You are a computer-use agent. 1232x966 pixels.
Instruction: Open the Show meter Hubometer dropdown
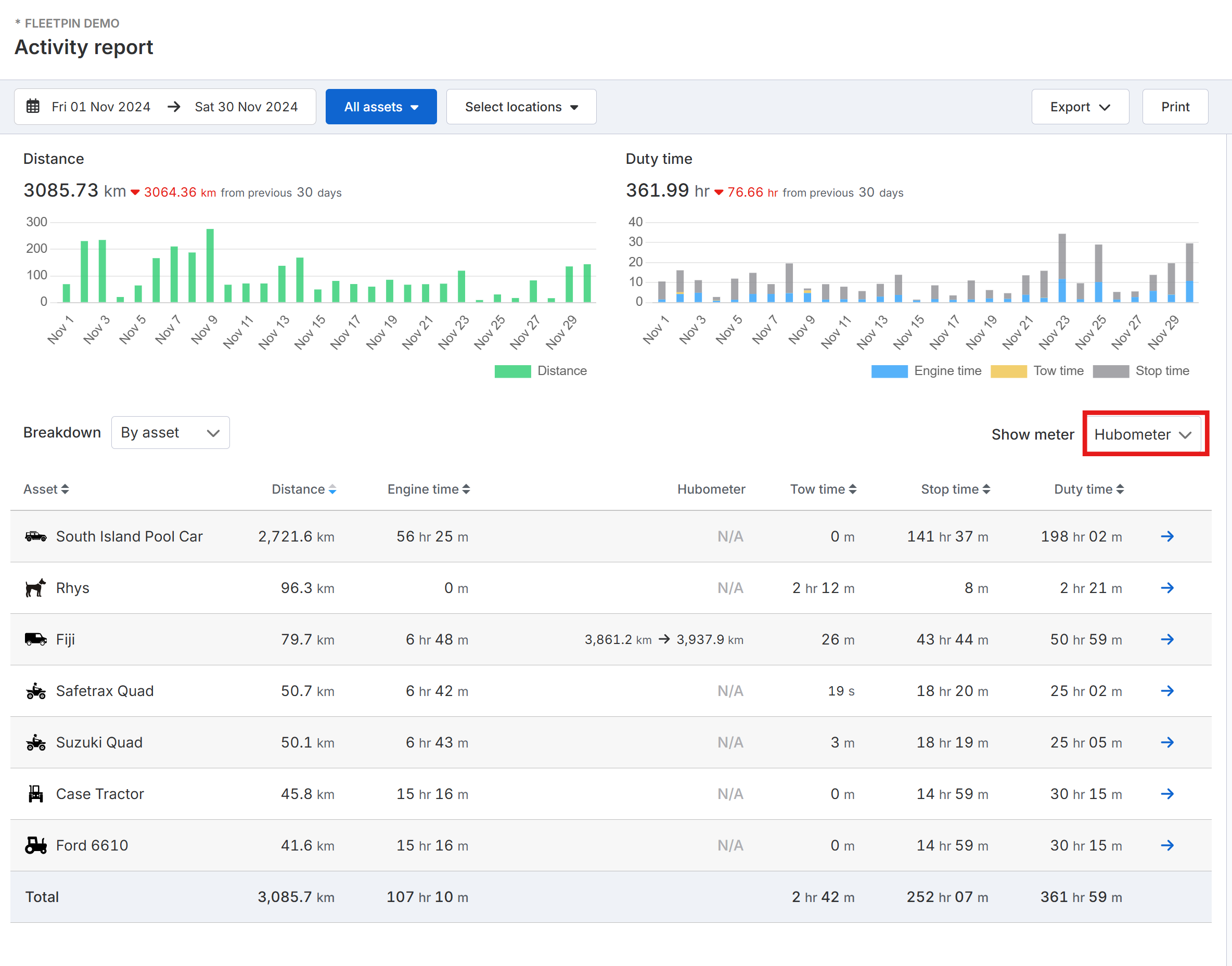click(x=1144, y=434)
